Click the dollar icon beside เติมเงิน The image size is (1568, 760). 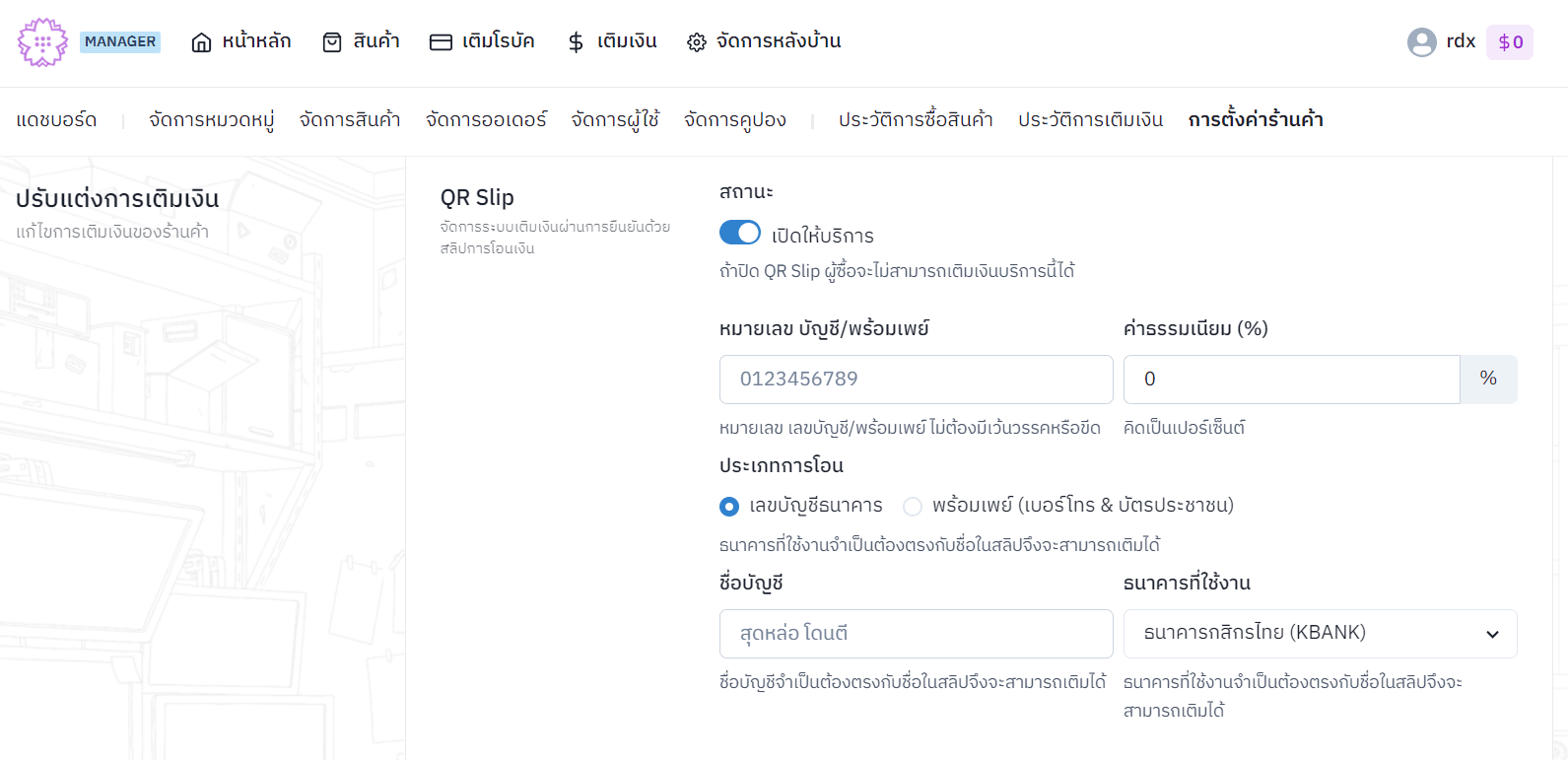click(x=577, y=42)
